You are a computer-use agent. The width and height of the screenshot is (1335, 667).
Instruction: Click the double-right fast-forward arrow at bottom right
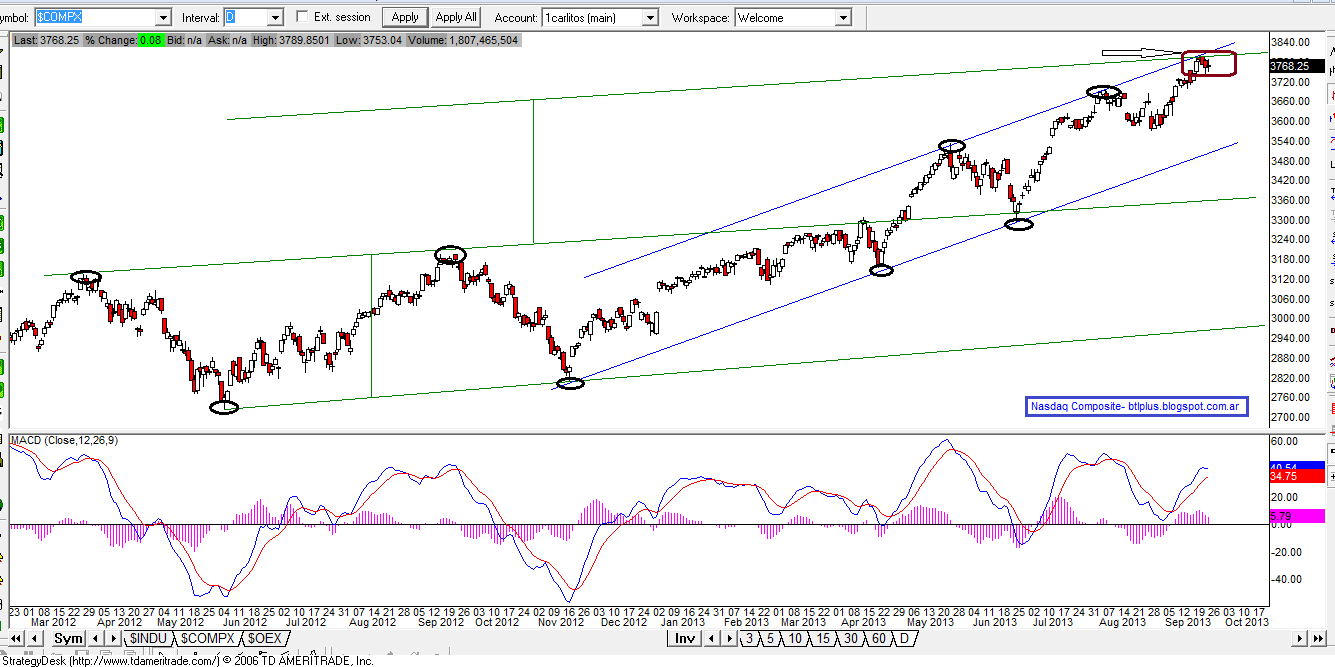pos(1317,638)
